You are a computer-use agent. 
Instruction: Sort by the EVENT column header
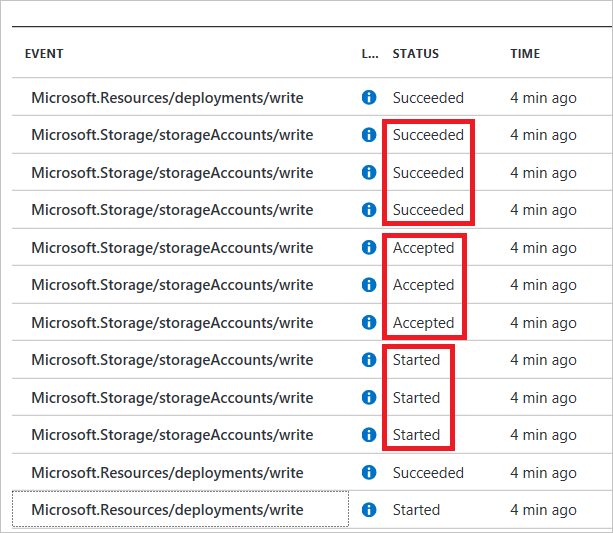coord(44,54)
